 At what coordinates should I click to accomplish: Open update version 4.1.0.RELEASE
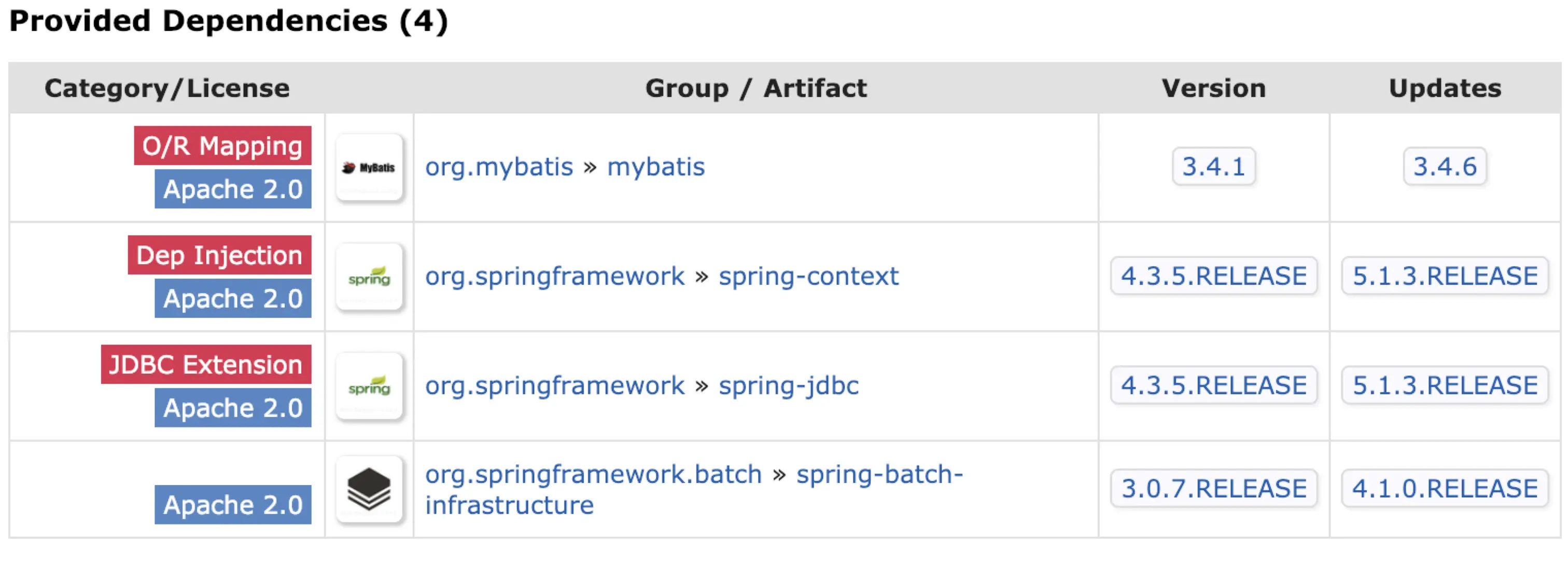[x=1445, y=489]
